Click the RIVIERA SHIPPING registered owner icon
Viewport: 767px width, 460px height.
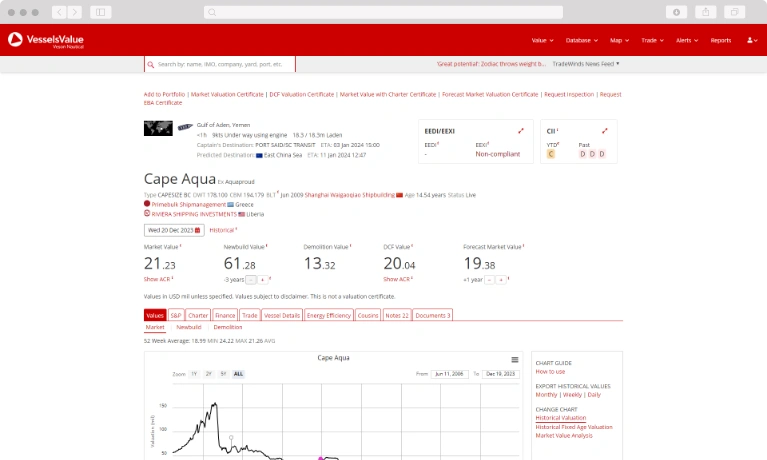click(147, 213)
